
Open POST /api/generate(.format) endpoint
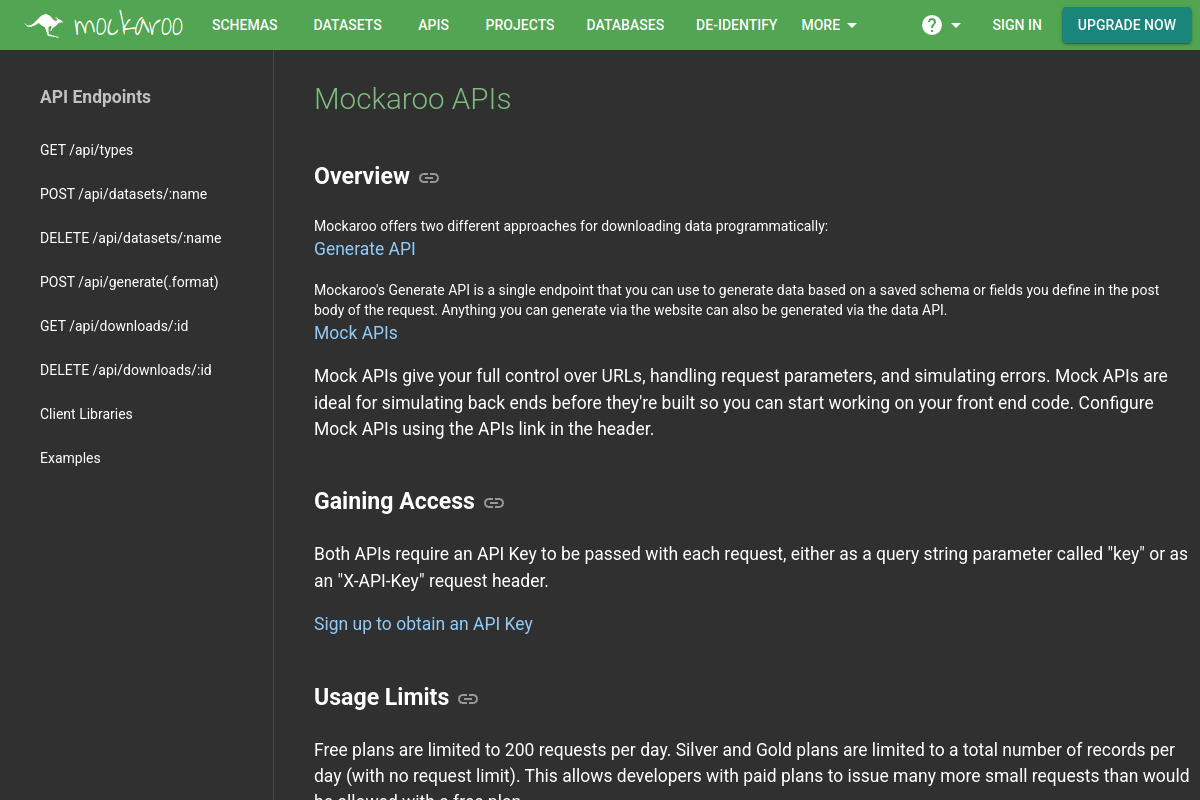point(129,282)
